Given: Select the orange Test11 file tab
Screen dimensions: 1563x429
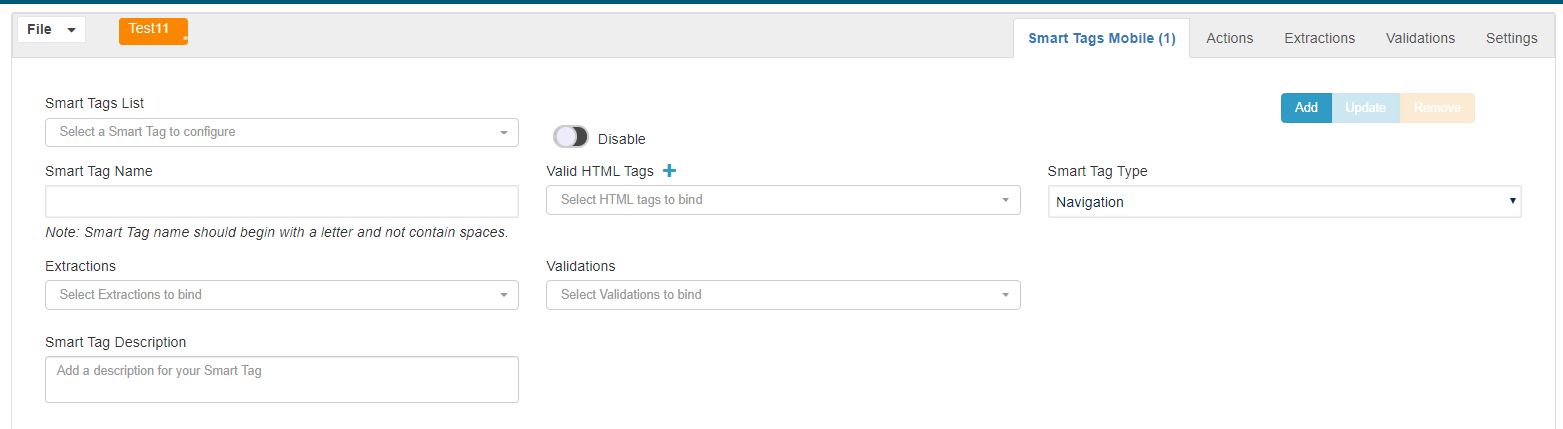Looking at the screenshot, I should [x=153, y=31].
